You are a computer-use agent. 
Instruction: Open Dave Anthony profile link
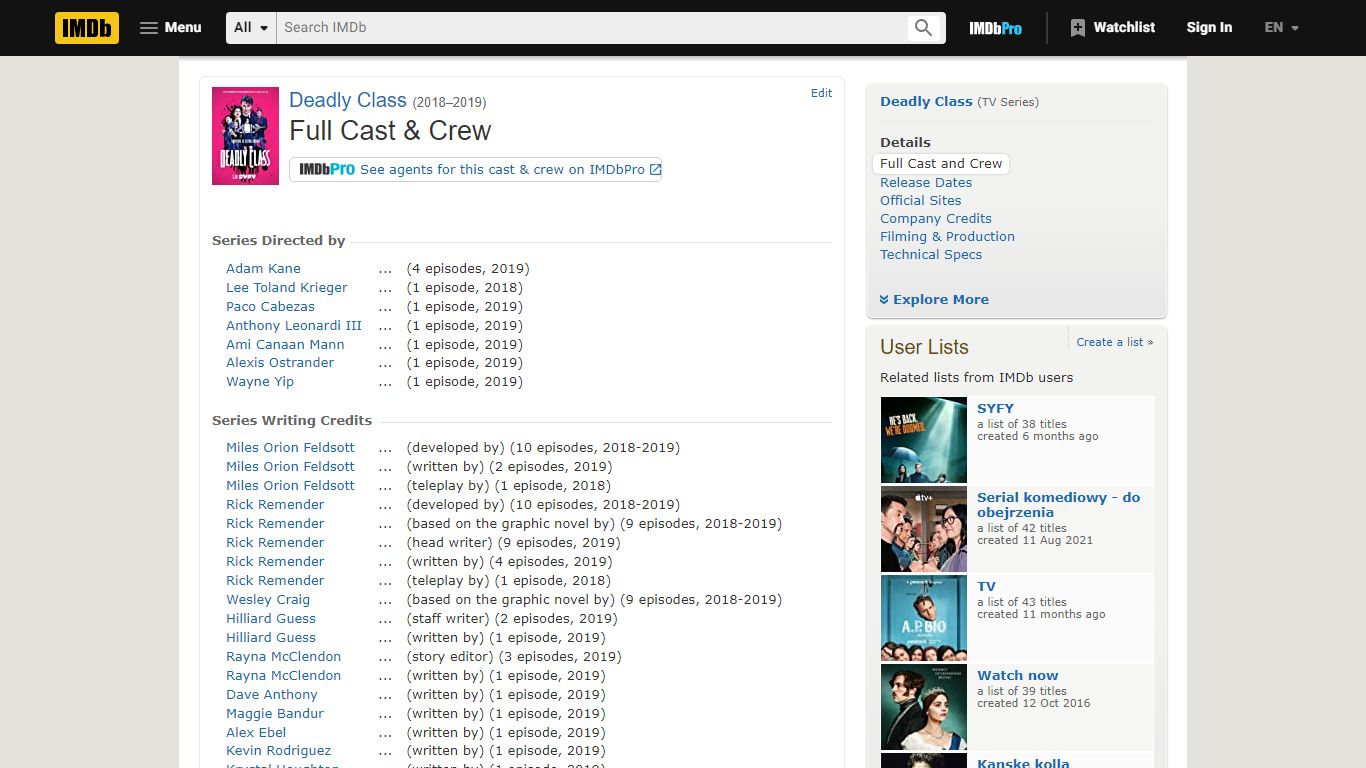click(272, 695)
